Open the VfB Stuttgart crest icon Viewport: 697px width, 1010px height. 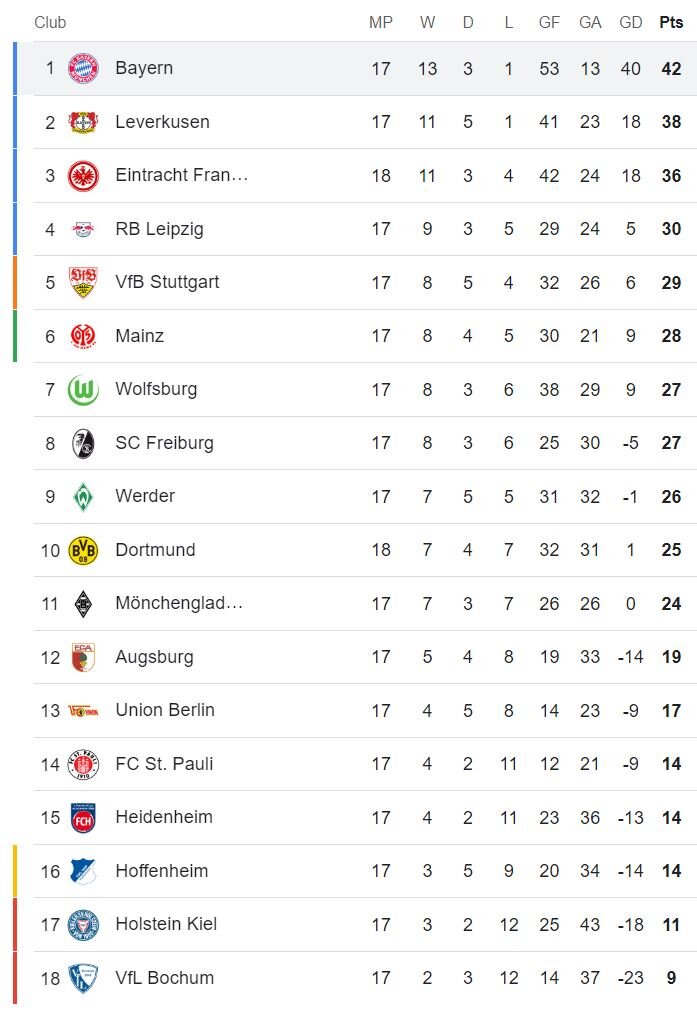tap(83, 283)
